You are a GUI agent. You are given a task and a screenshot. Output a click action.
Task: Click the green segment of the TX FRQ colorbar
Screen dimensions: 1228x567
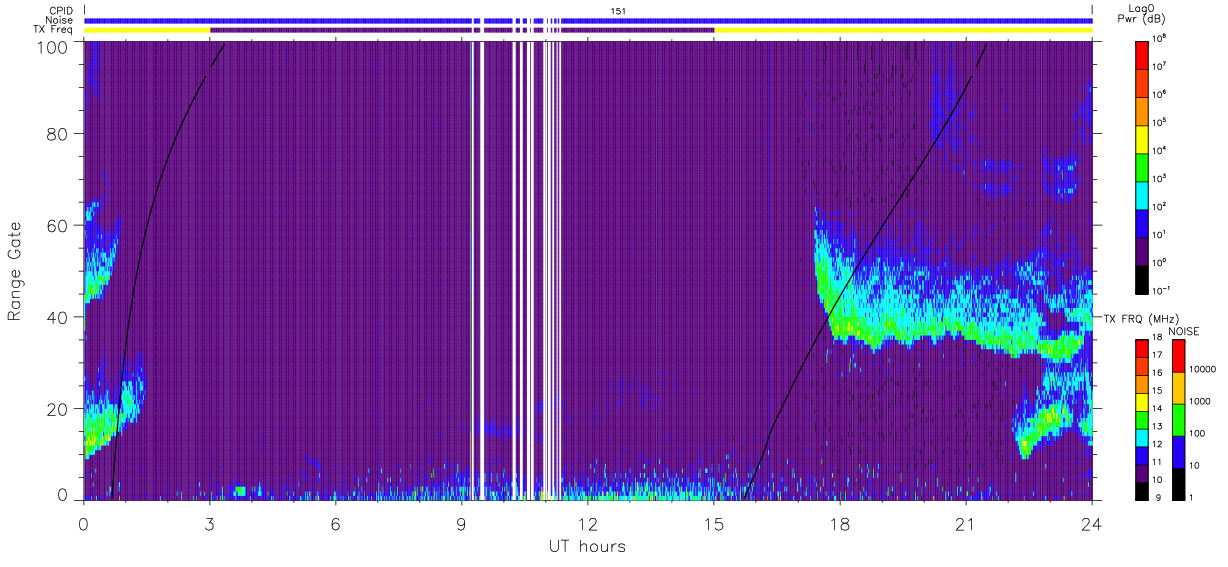click(x=1143, y=419)
